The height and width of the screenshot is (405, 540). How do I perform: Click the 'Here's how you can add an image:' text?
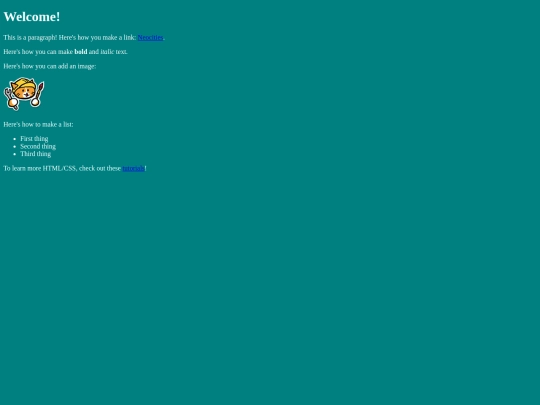click(50, 66)
